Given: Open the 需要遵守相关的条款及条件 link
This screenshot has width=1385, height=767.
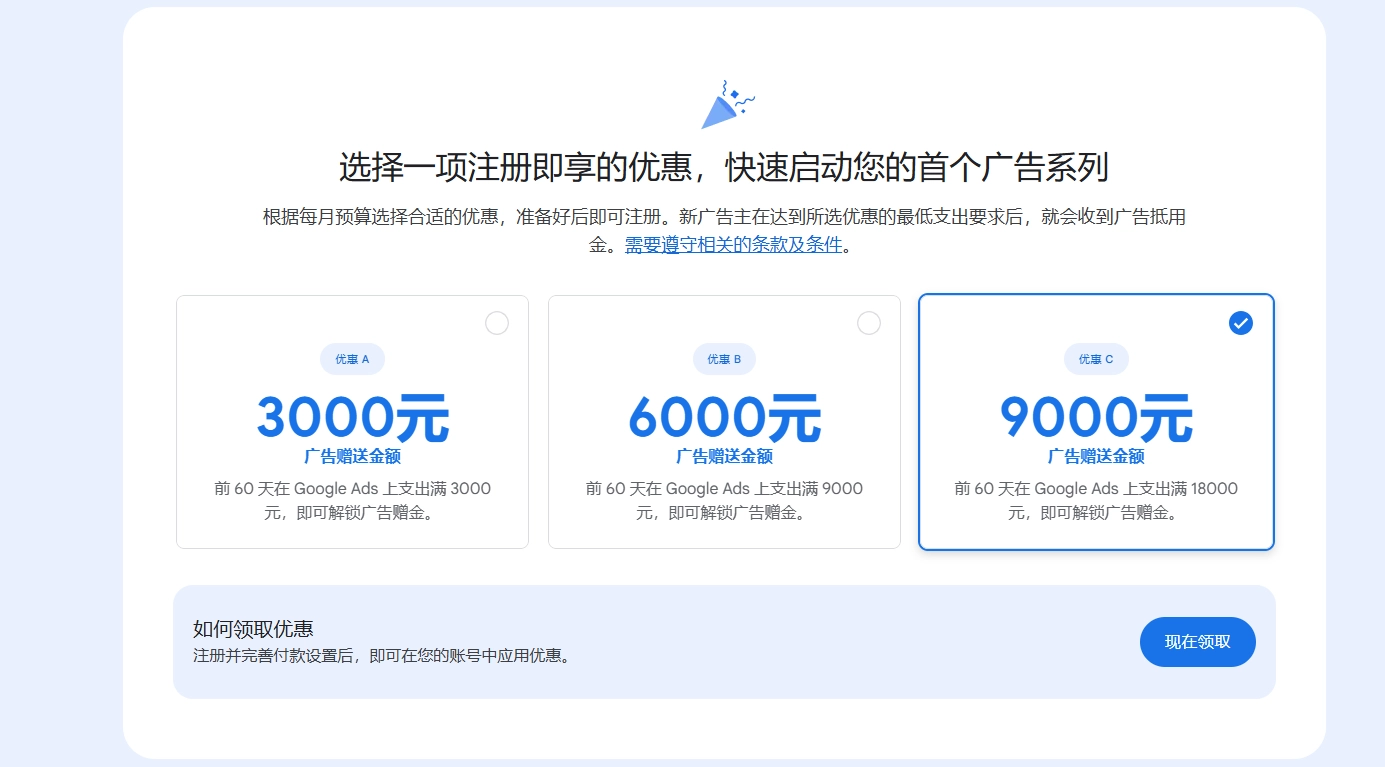Looking at the screenshot, I should tap(733, 244).
